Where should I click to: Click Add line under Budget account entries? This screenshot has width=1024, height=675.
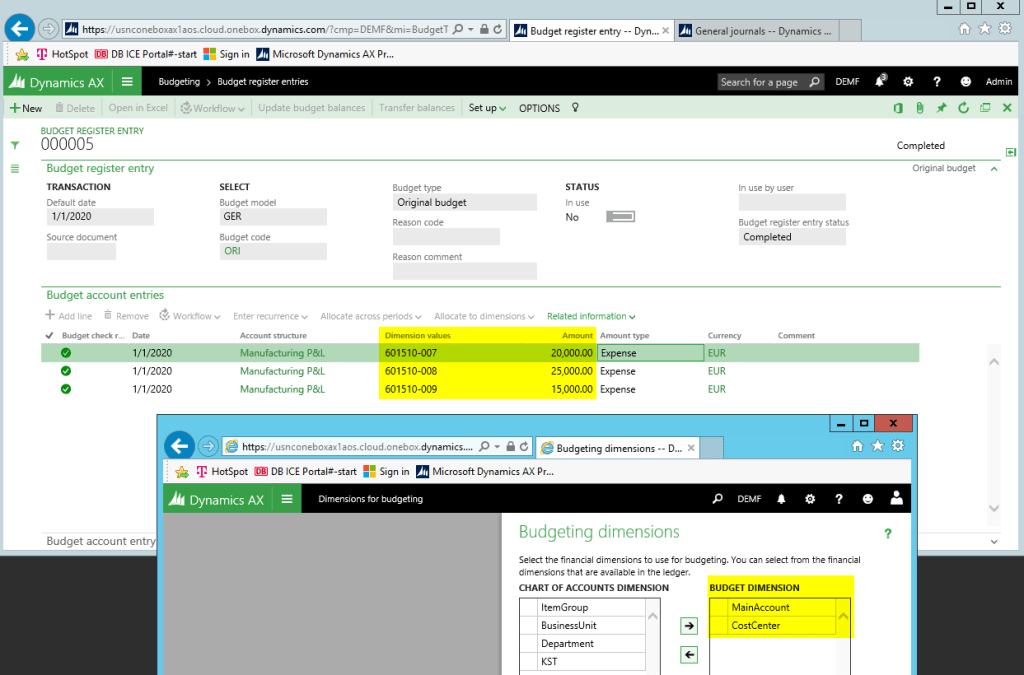(x=72, y=316)
